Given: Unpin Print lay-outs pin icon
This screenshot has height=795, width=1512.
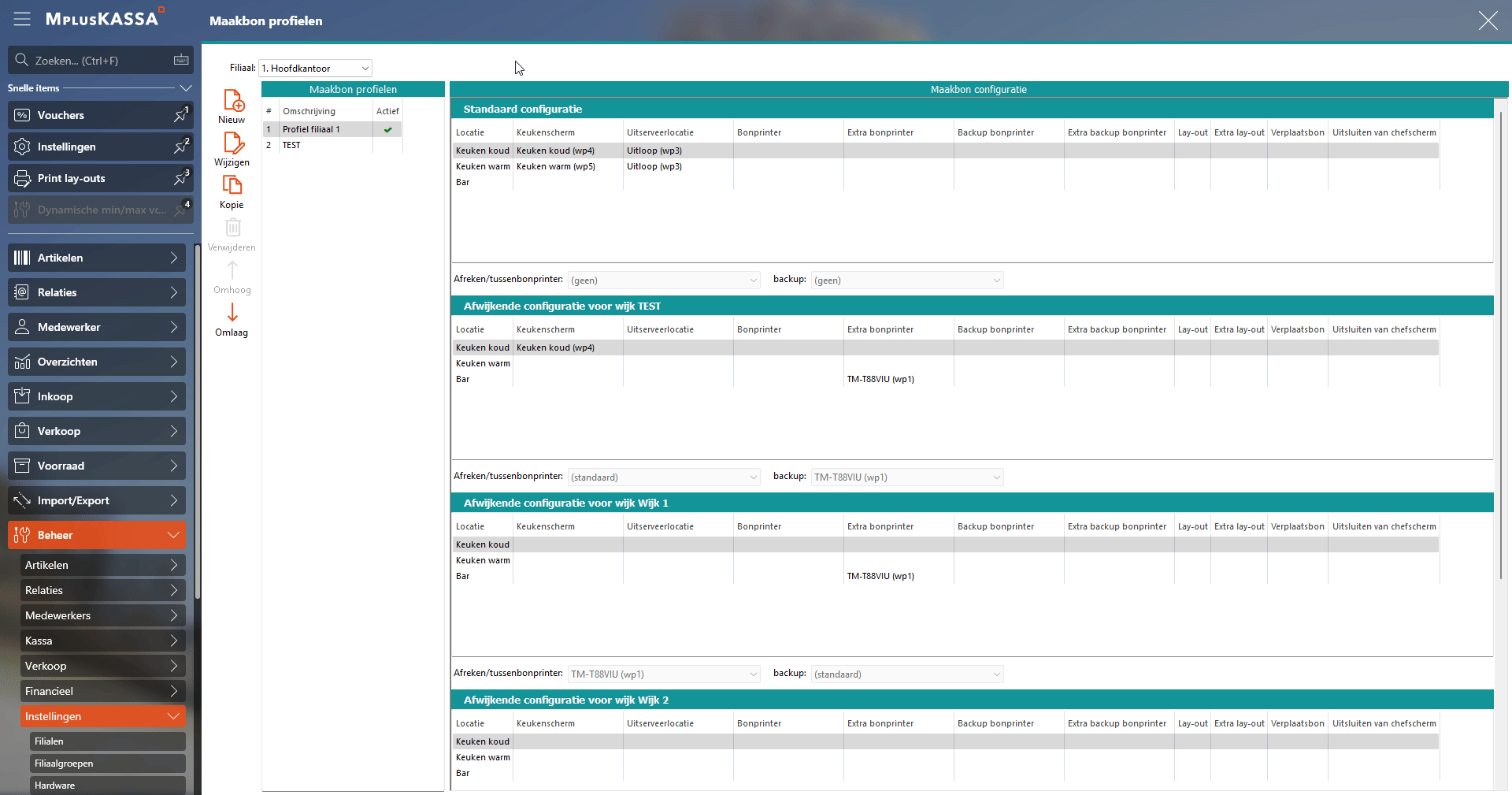Looking at the screenshot, I should 181,178.
